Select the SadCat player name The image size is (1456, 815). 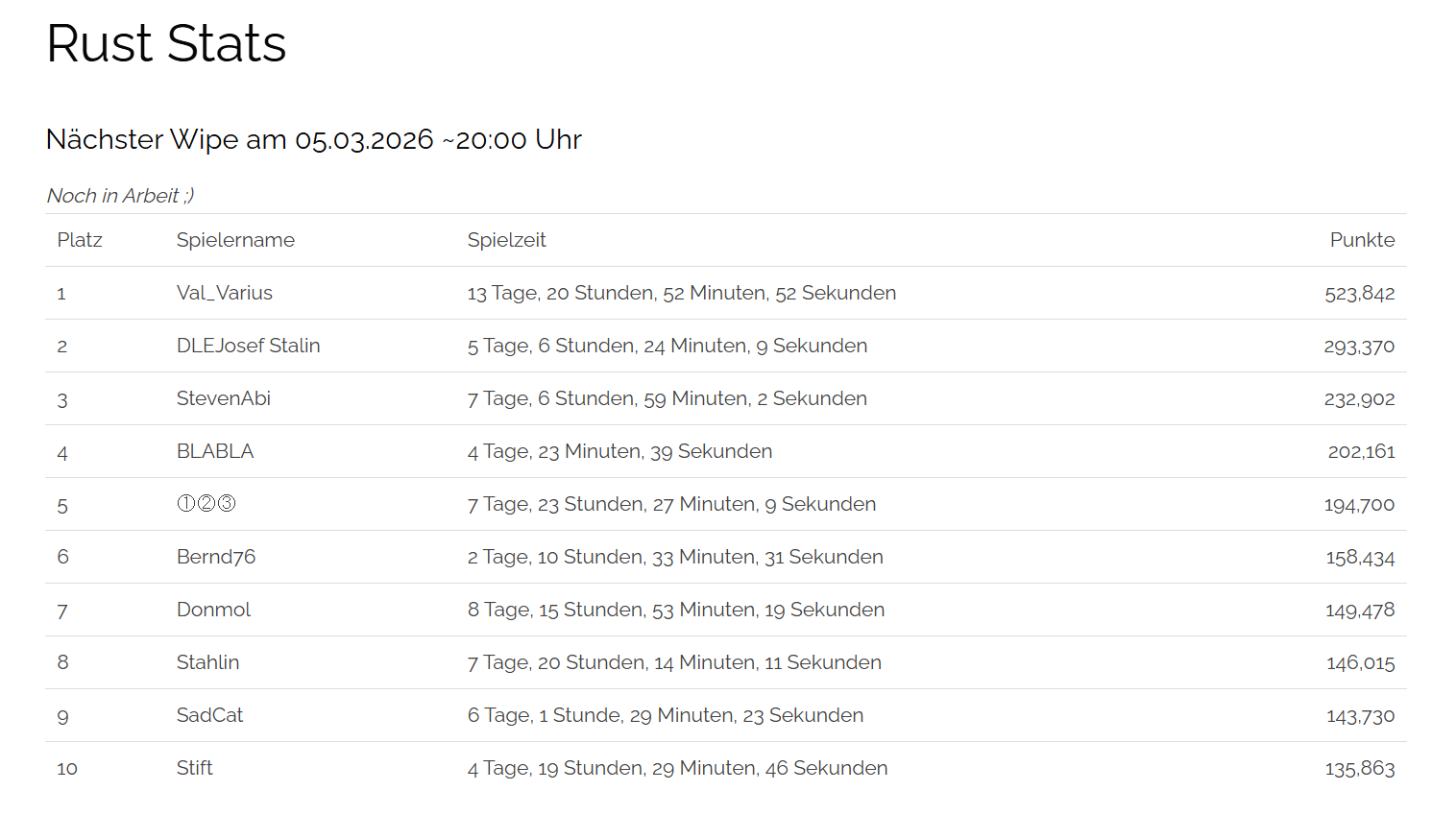(x=209, y=715)
